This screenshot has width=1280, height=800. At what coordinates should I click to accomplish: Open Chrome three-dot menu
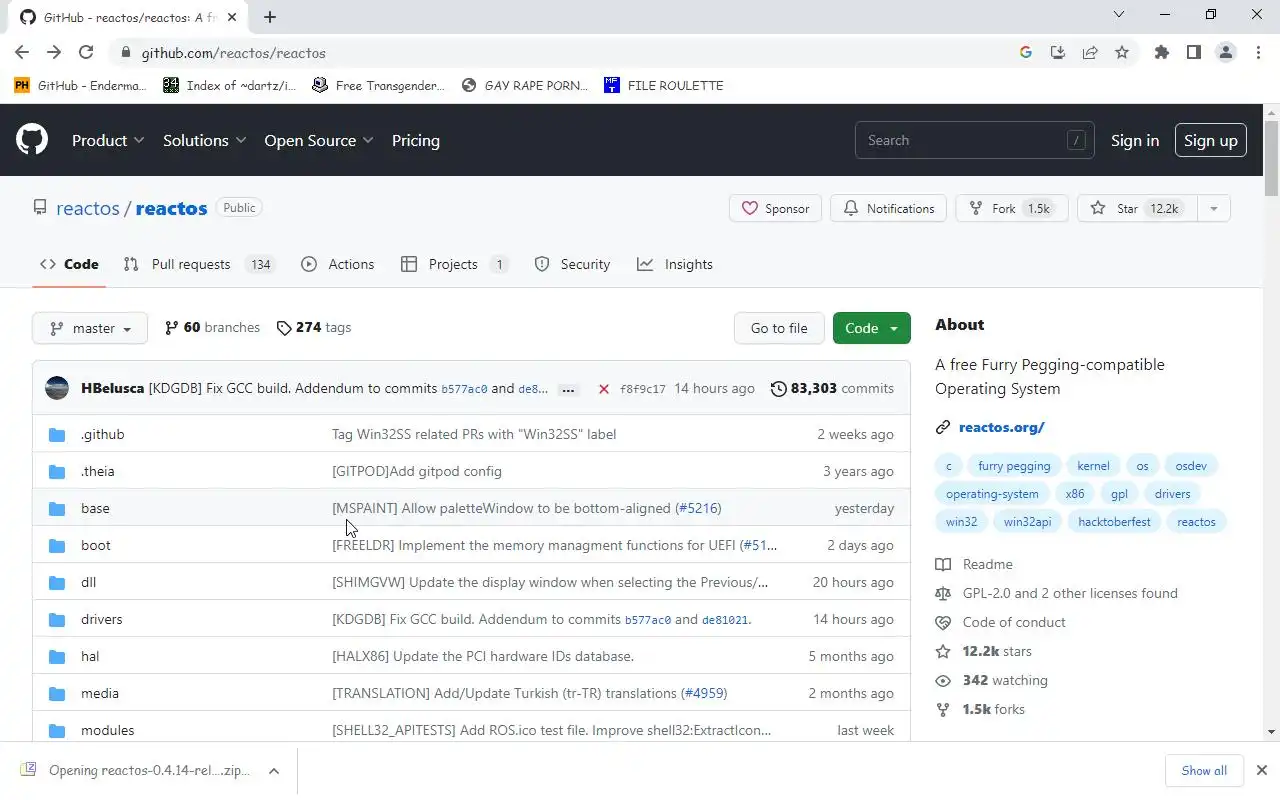pyautogui.click(x=1258, y=53)
